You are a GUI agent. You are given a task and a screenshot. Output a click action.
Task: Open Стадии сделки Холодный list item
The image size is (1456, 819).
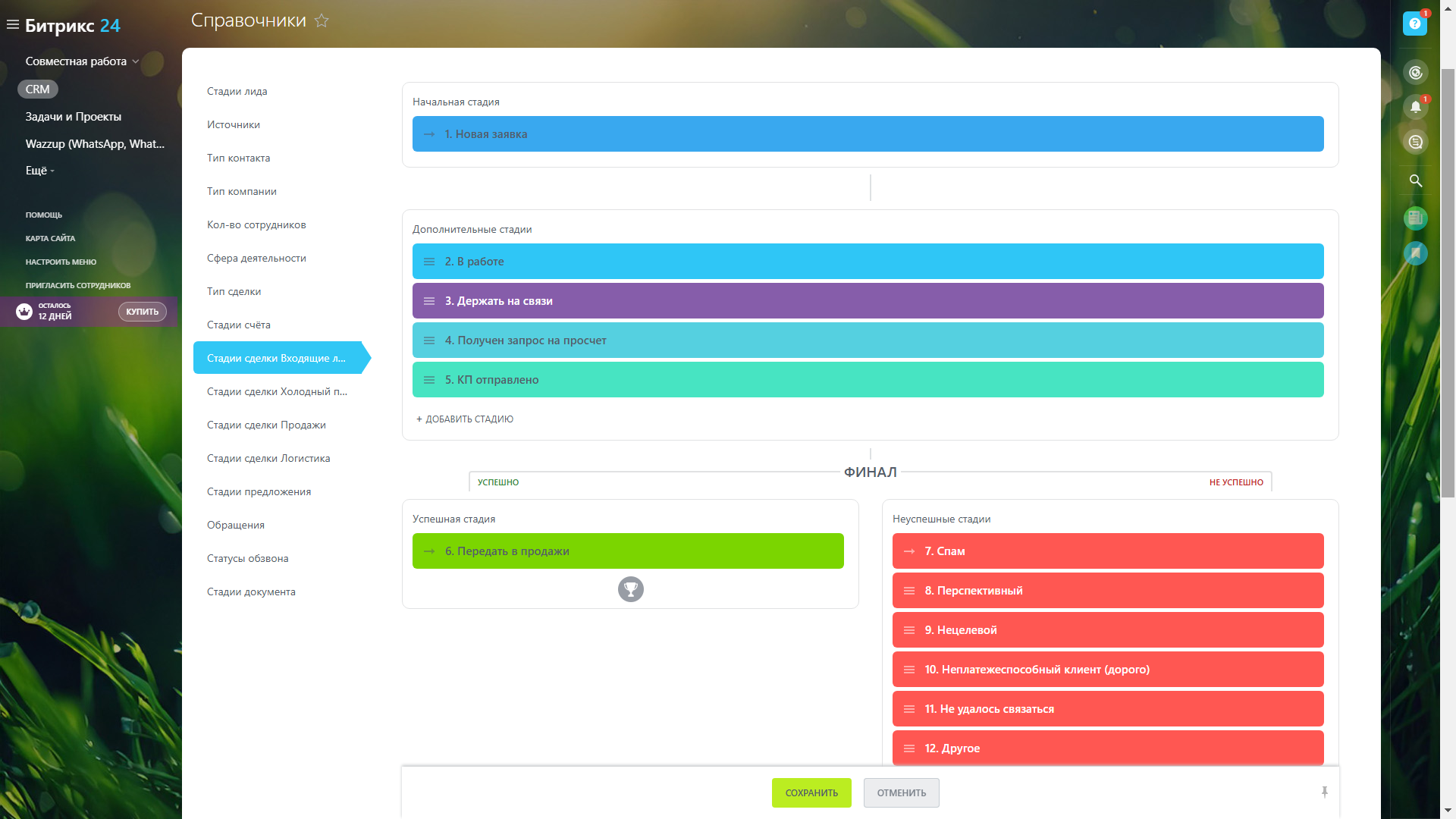[x=277, y=391]
